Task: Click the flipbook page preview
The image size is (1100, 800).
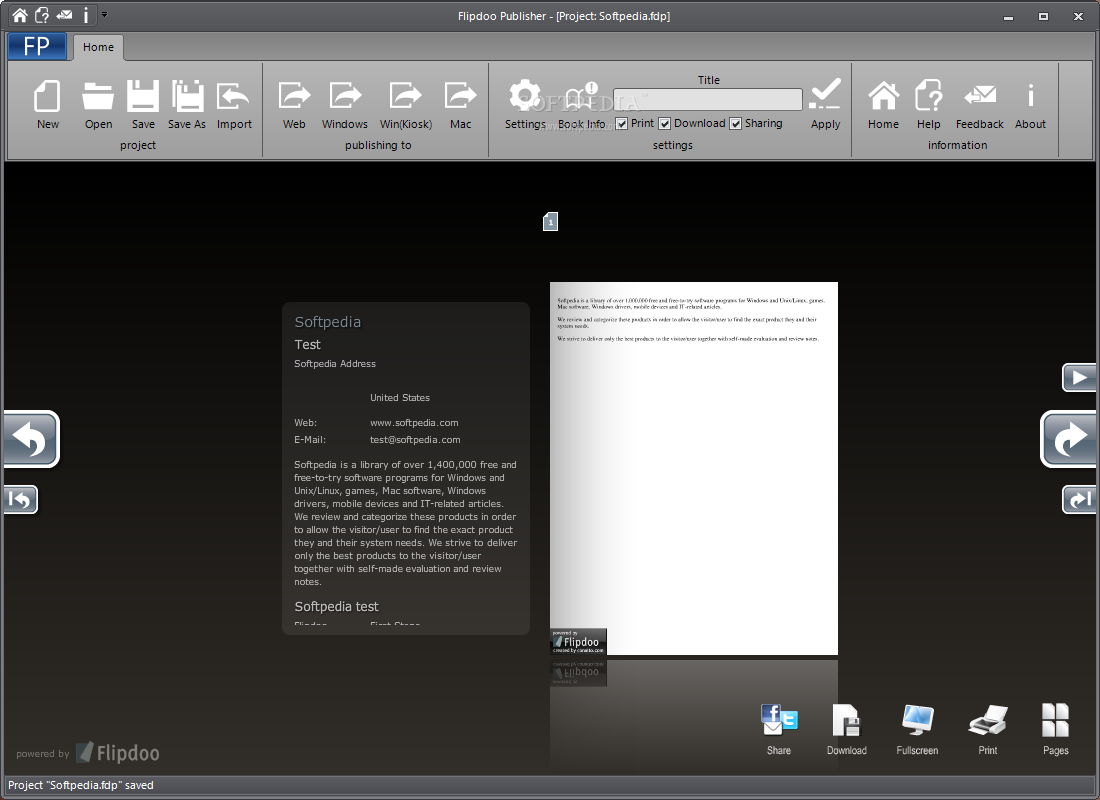Action: tap(694, 468)
